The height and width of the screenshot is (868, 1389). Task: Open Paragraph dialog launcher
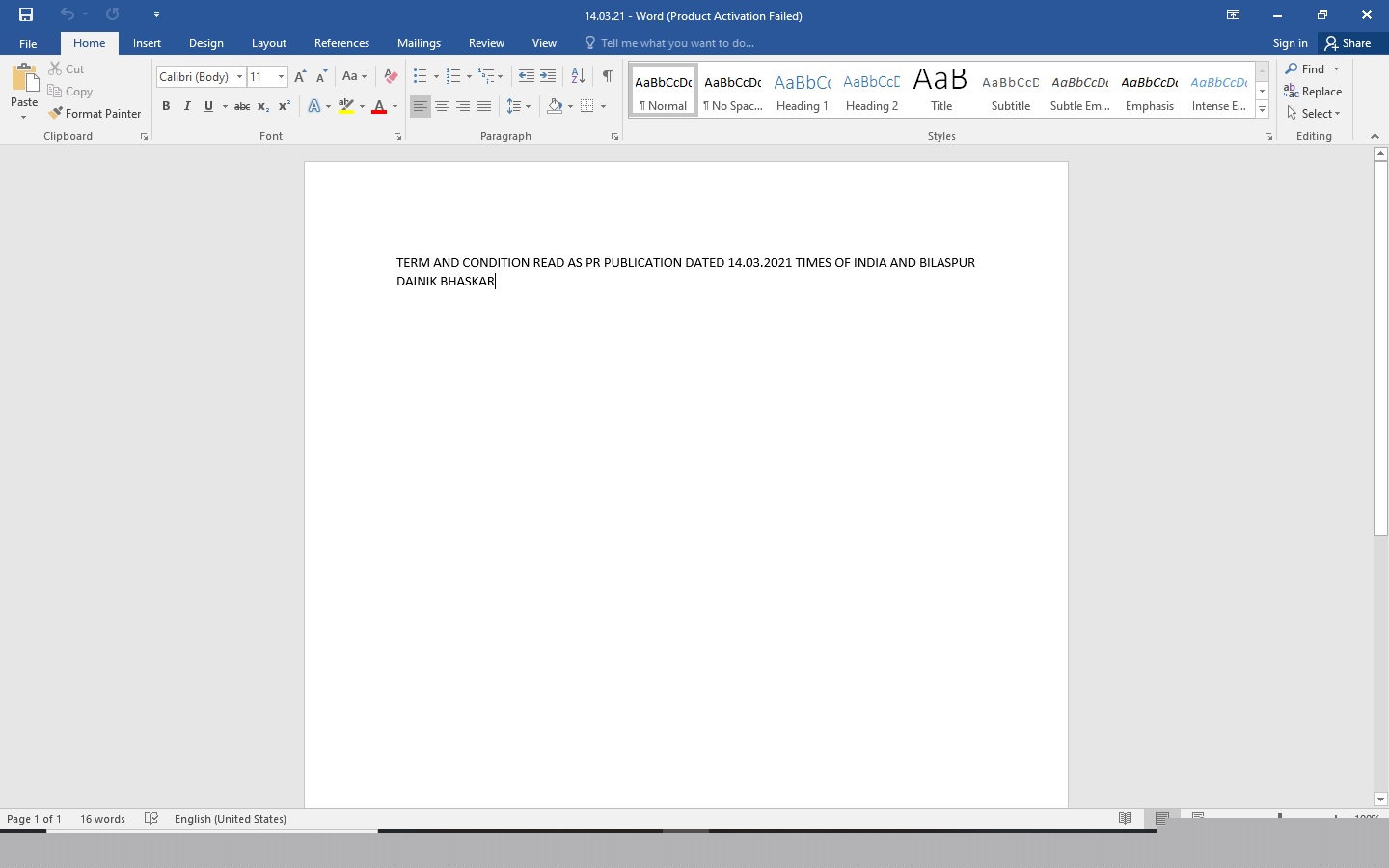(614, 137)
